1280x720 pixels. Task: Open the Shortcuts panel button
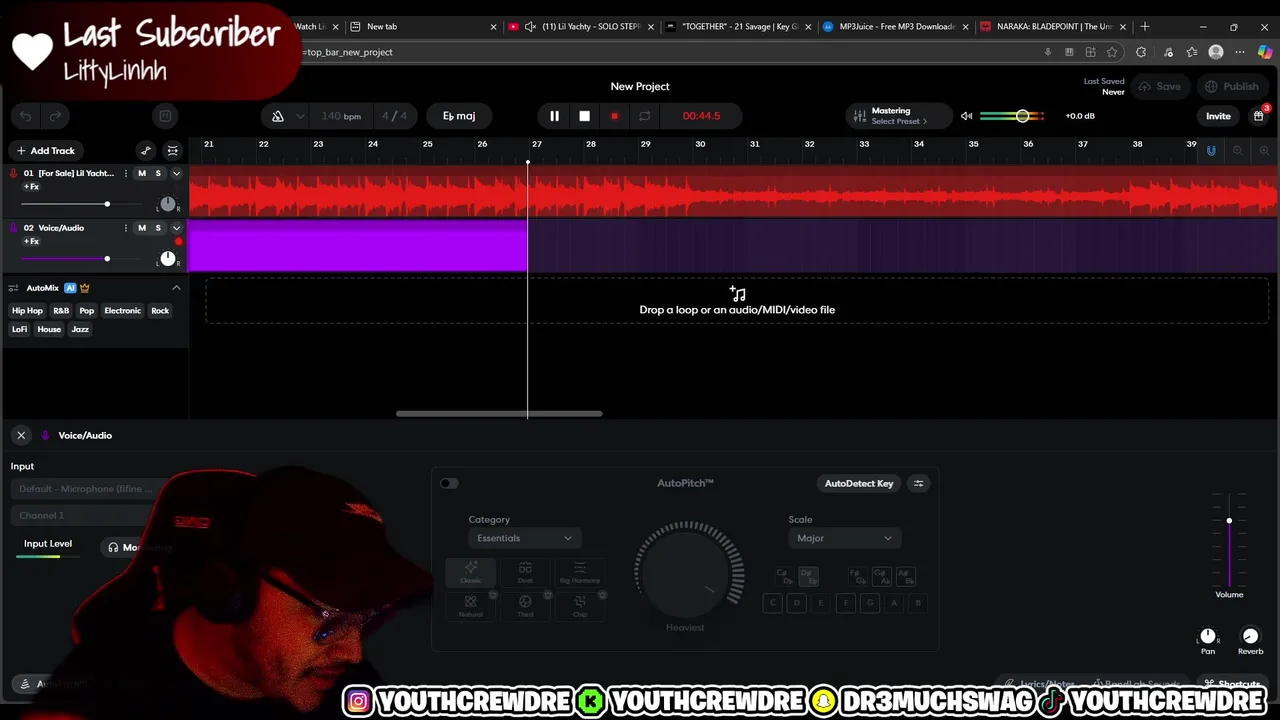[1232, 685]
